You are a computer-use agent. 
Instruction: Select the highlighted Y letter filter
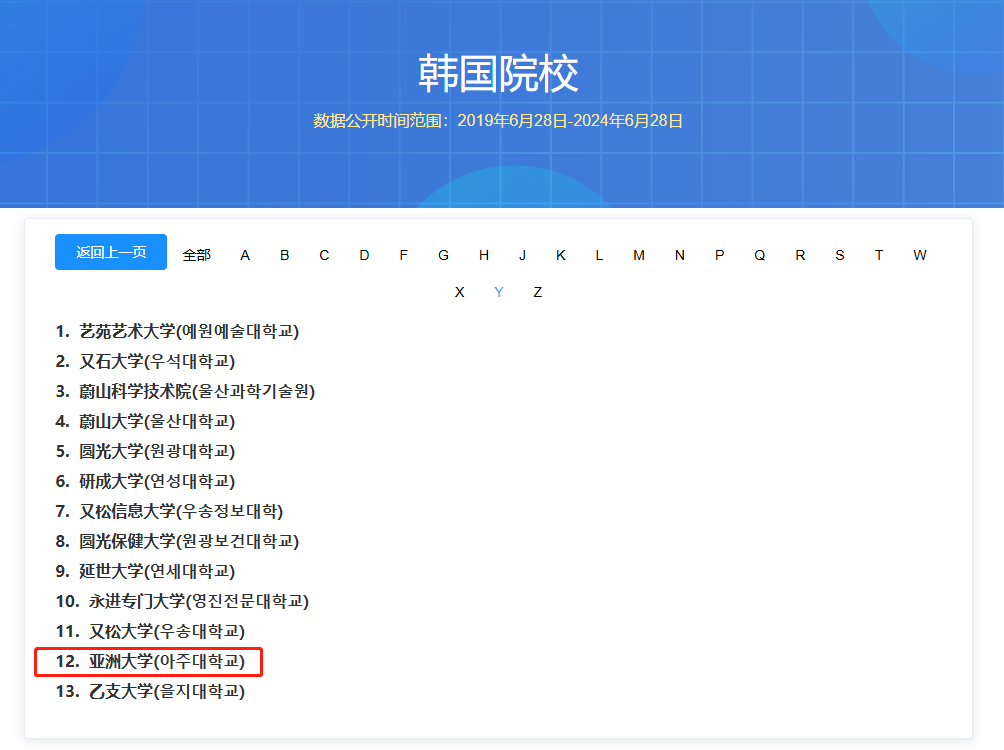(x=499, y=292)
